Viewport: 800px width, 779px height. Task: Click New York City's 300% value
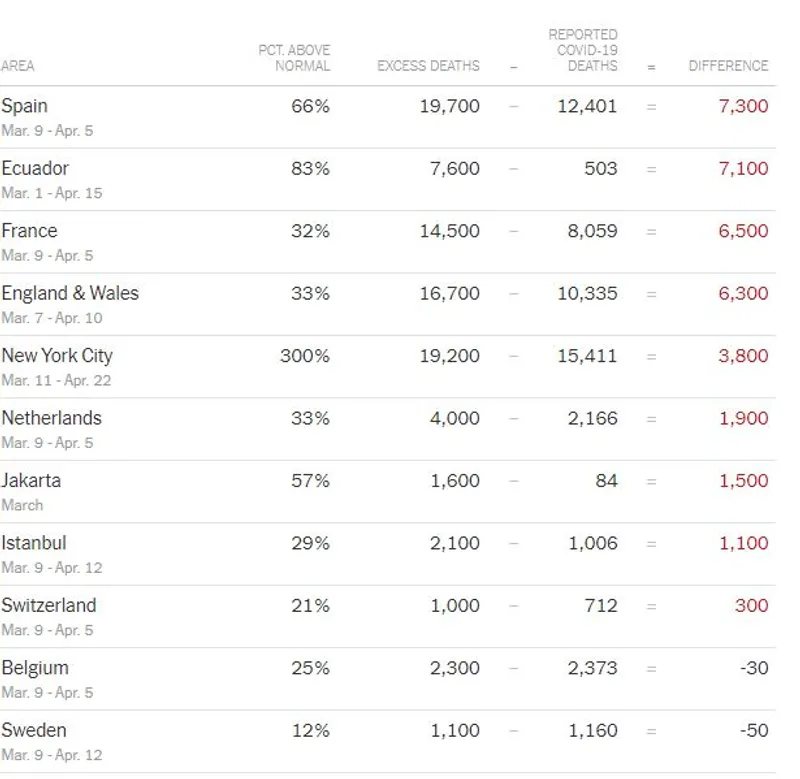pyautogui.click(x=304, y=355)
